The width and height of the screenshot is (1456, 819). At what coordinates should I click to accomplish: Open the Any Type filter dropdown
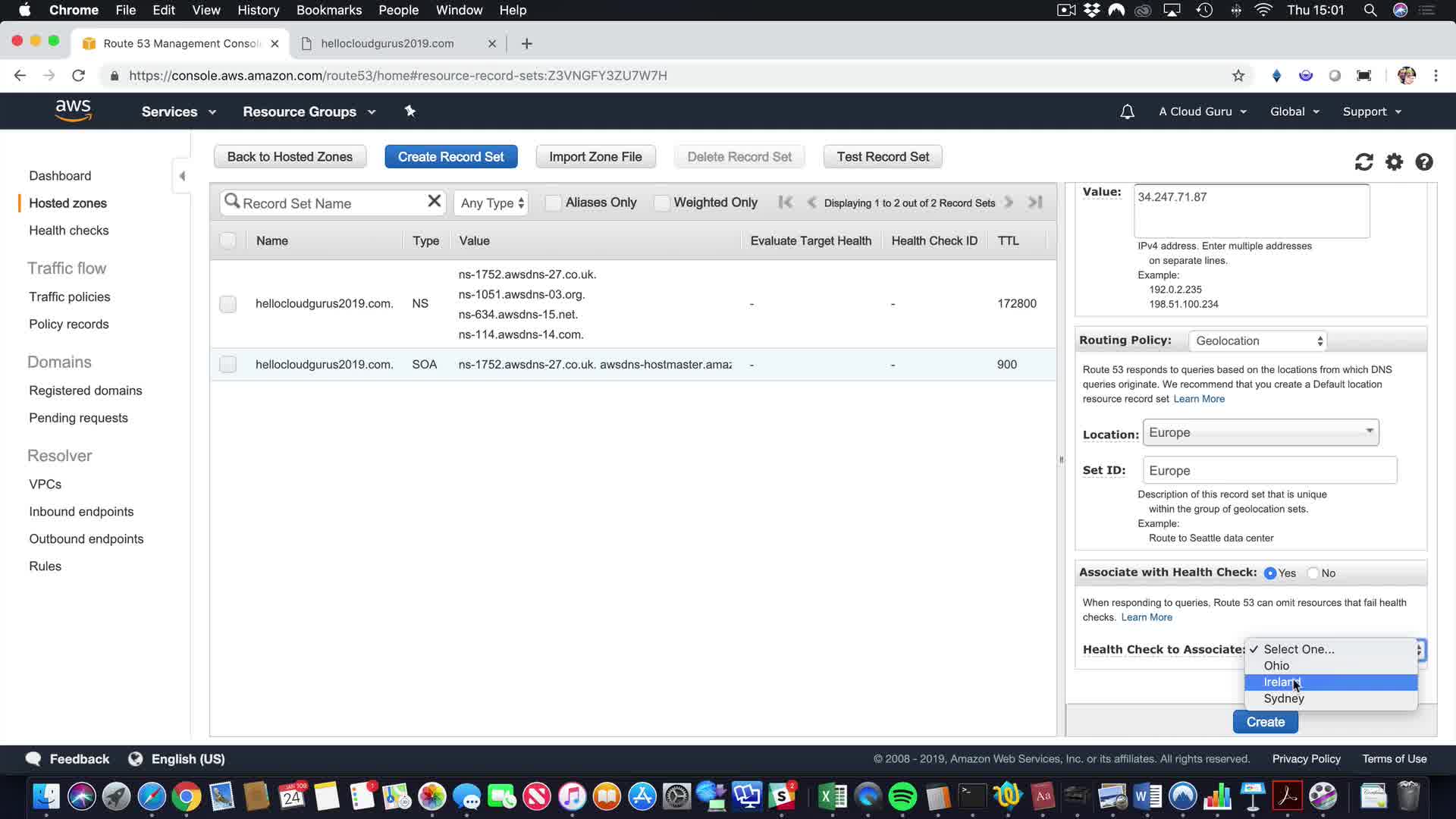click(491, 203)
